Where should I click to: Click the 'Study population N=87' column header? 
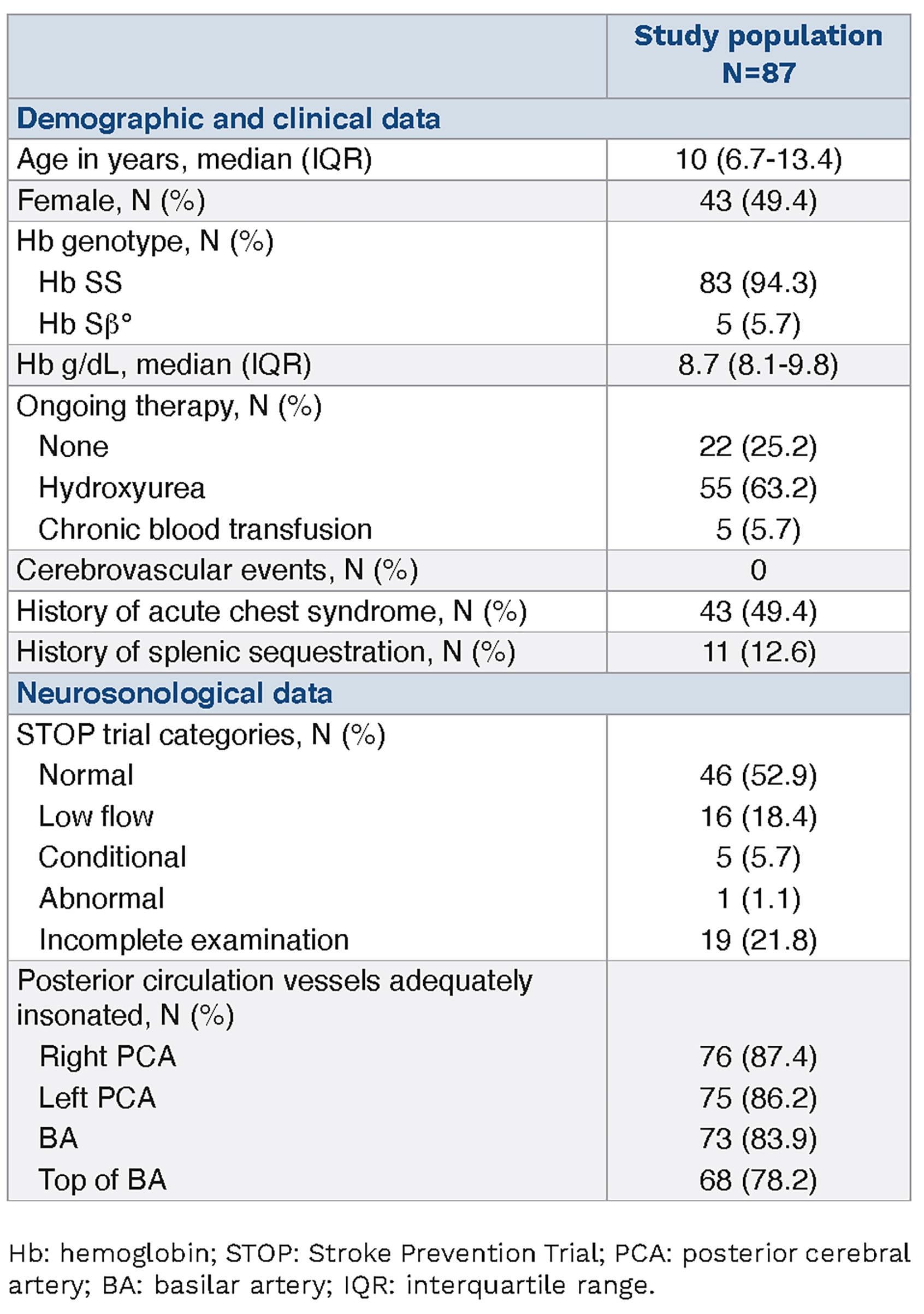[757, 55]
